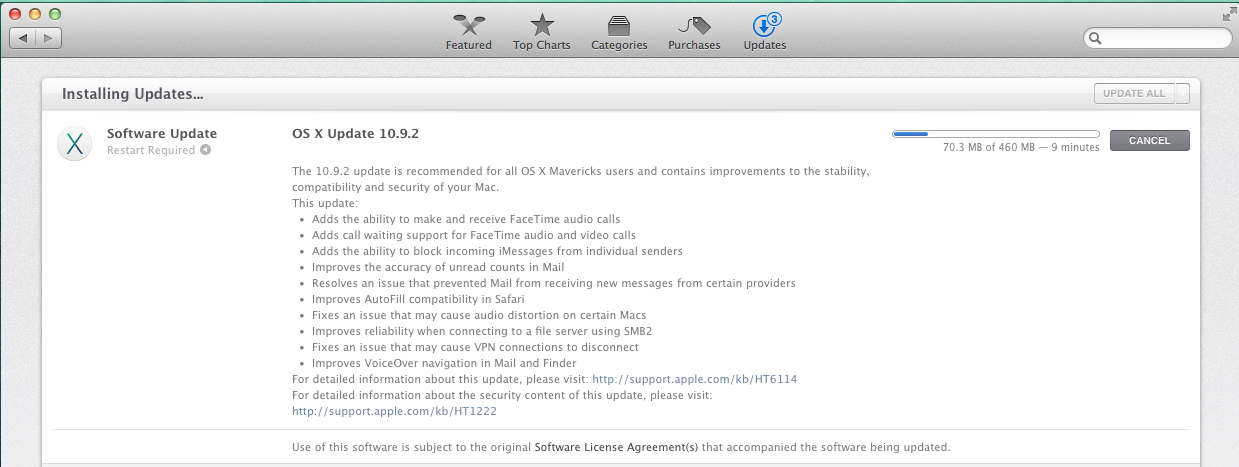The width and height of the screenshot is (1239, 467).
Task: Open the Software License Agreement(s) link
Action: click(x=616, y=447)
